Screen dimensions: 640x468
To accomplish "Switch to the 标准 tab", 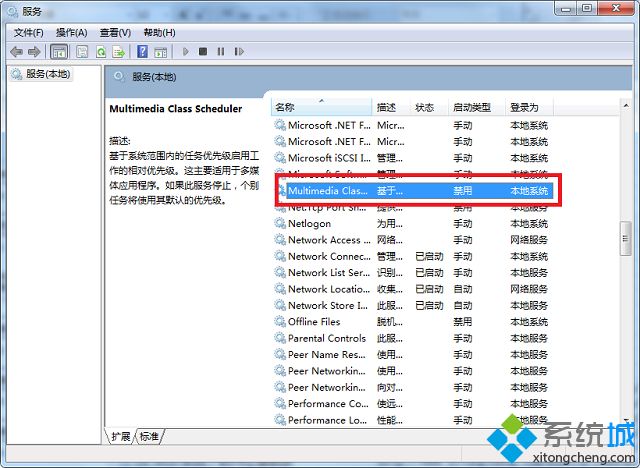I will click(149, 437).
